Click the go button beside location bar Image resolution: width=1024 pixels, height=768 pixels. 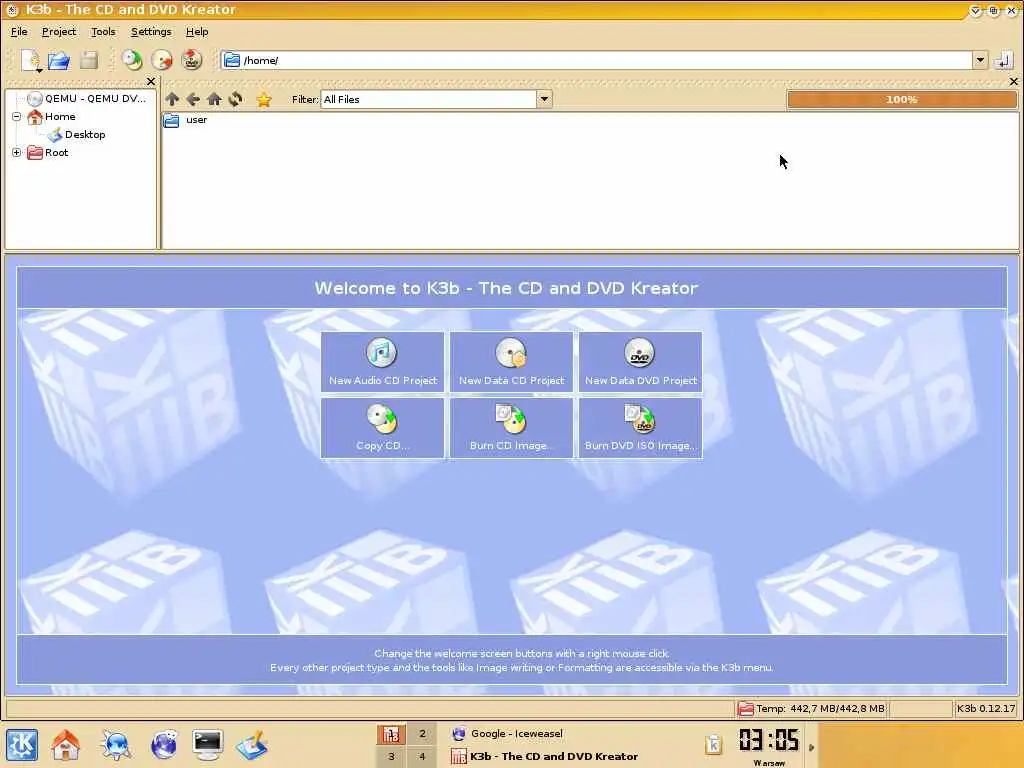(x=1003, y=60)
